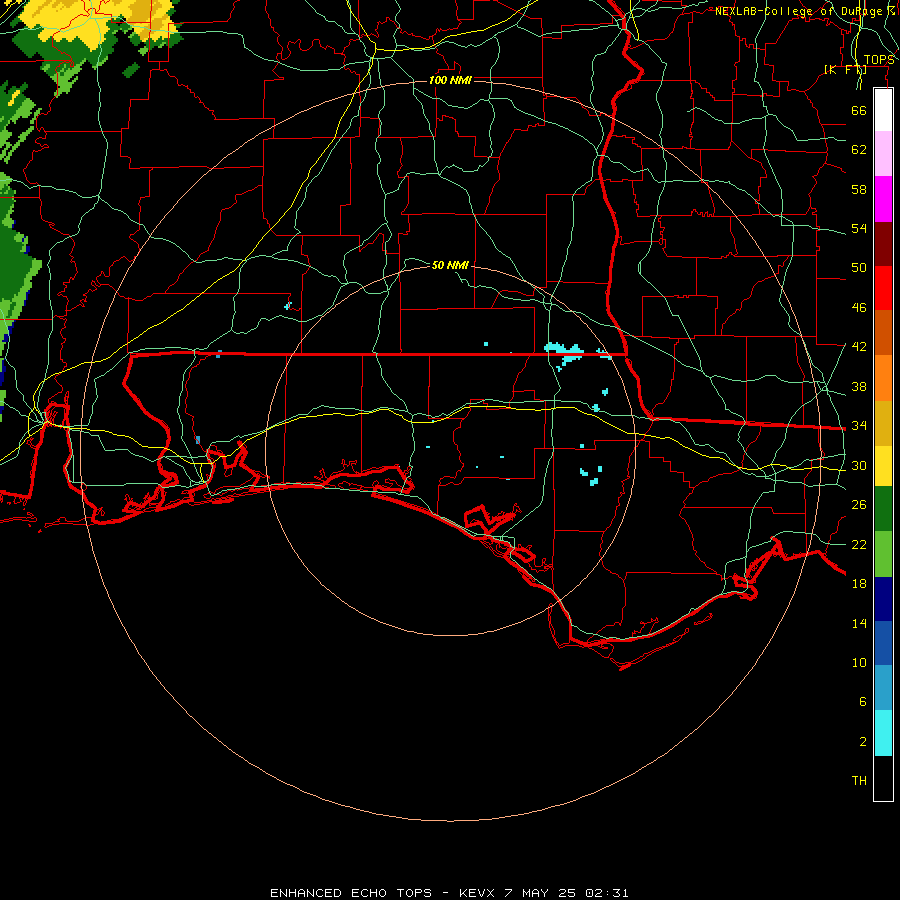Click the "6" legend value

click(862, 702)
